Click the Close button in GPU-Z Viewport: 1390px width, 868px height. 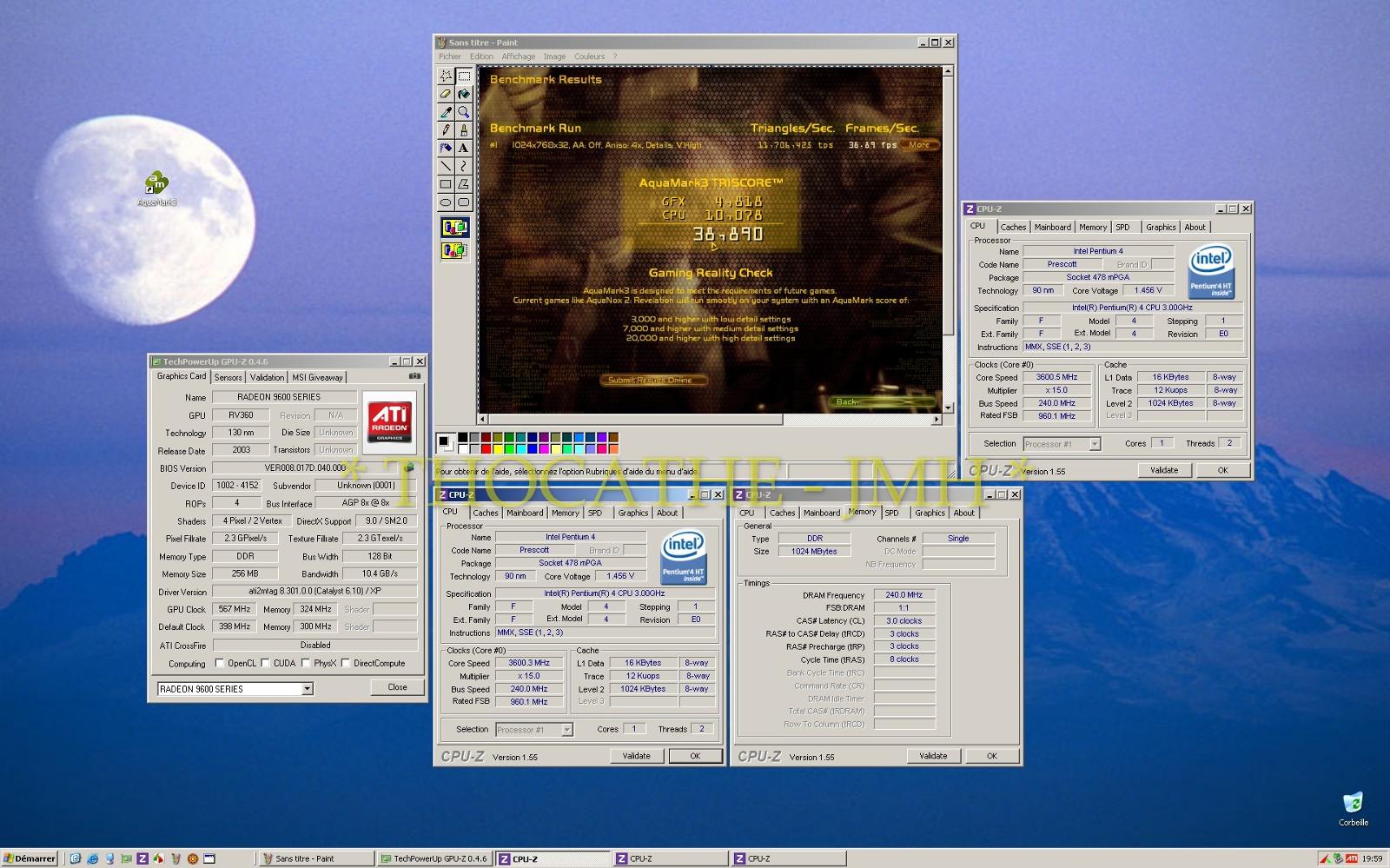tap(397, 687)
